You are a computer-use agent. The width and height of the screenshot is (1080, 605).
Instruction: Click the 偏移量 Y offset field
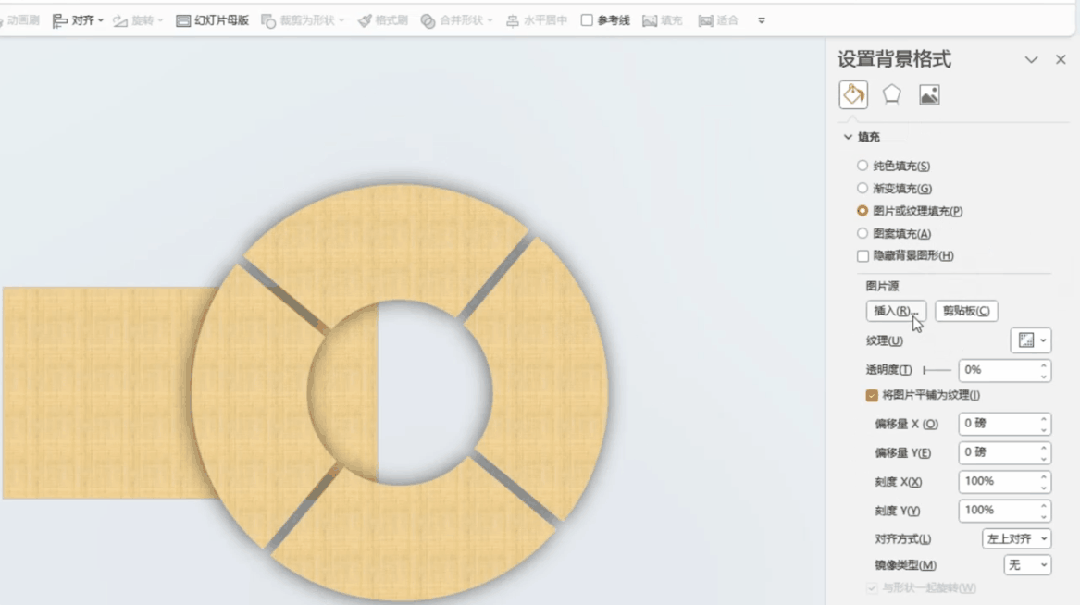pos(998,453)
